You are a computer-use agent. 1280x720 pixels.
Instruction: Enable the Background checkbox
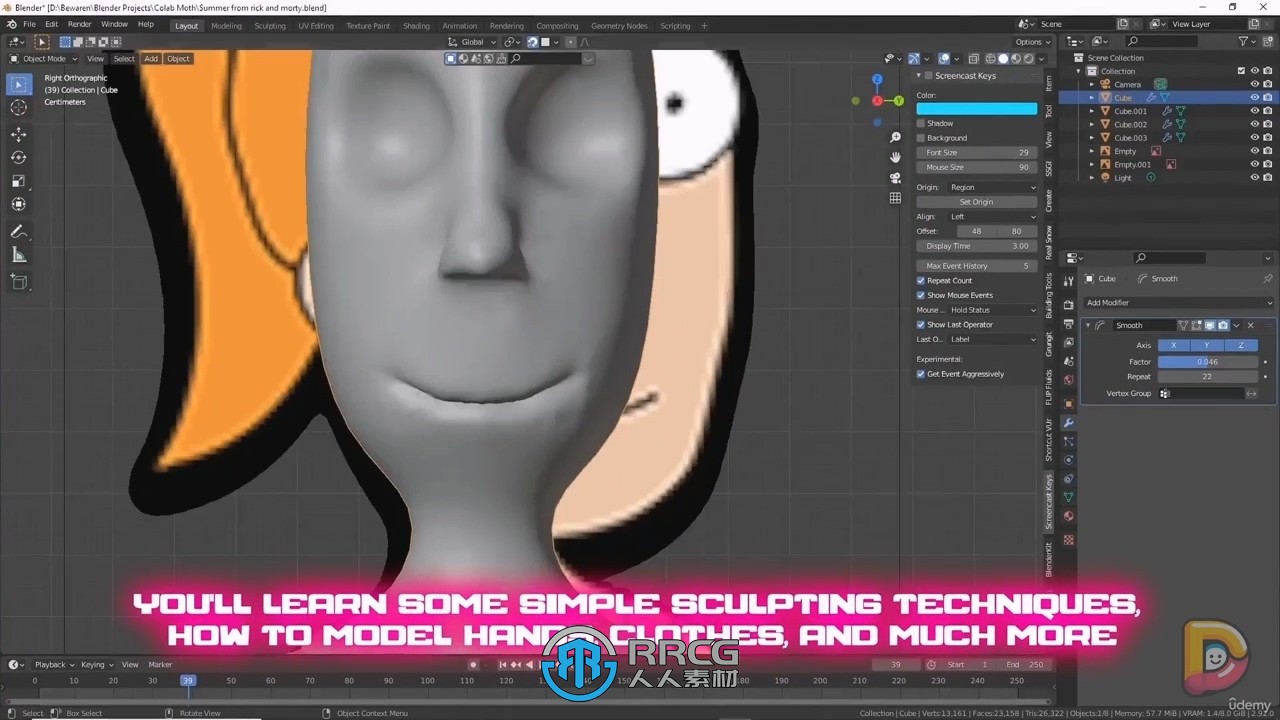[x=921, y=138]
